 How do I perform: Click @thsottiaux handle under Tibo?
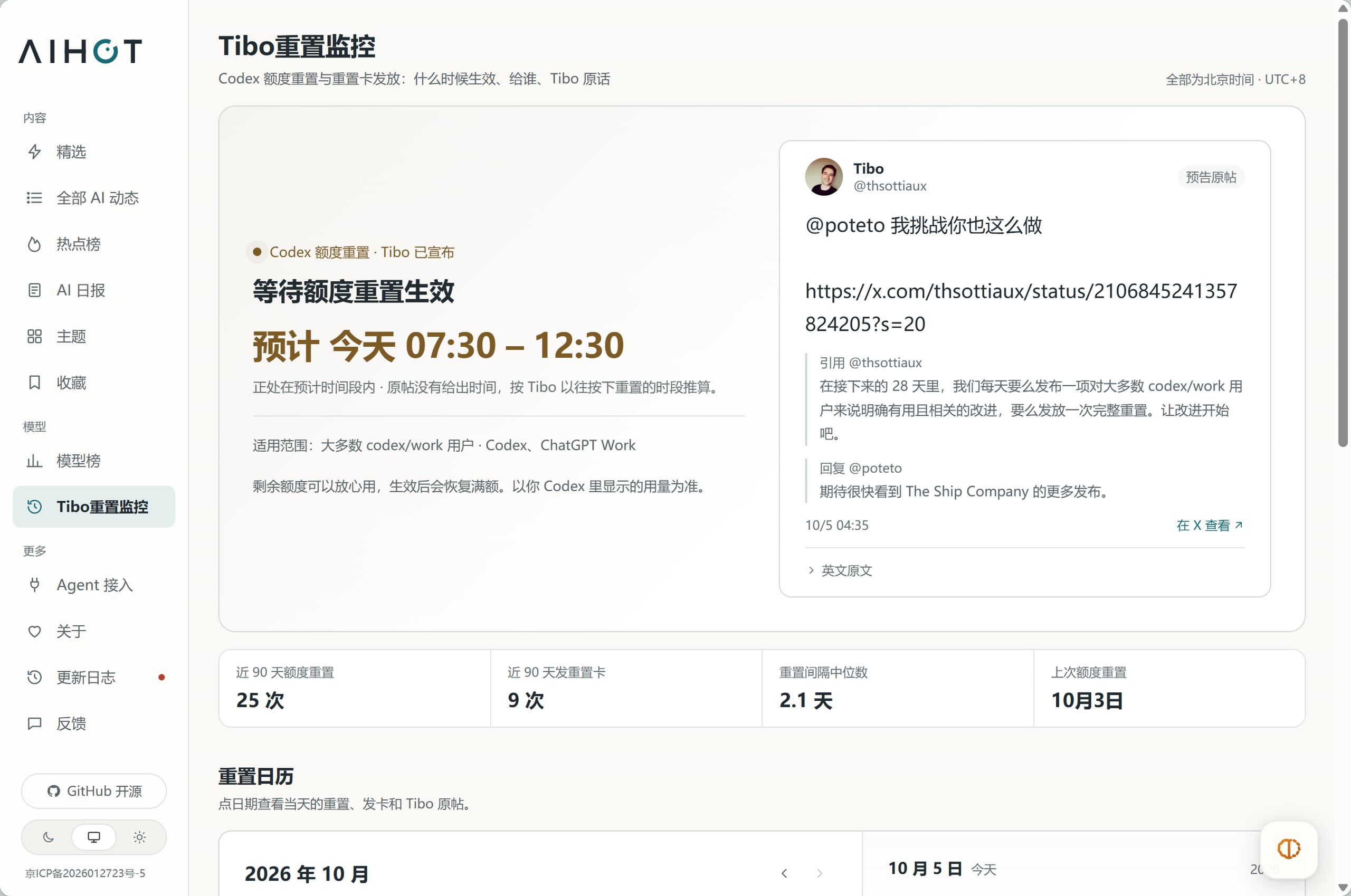tap(890, 186)
